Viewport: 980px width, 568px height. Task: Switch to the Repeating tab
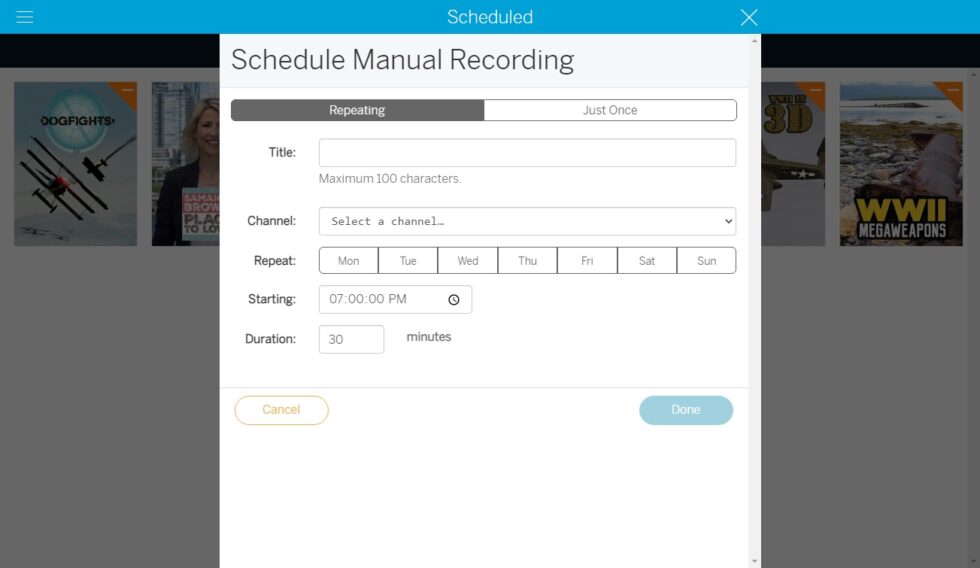click(357, 110)
